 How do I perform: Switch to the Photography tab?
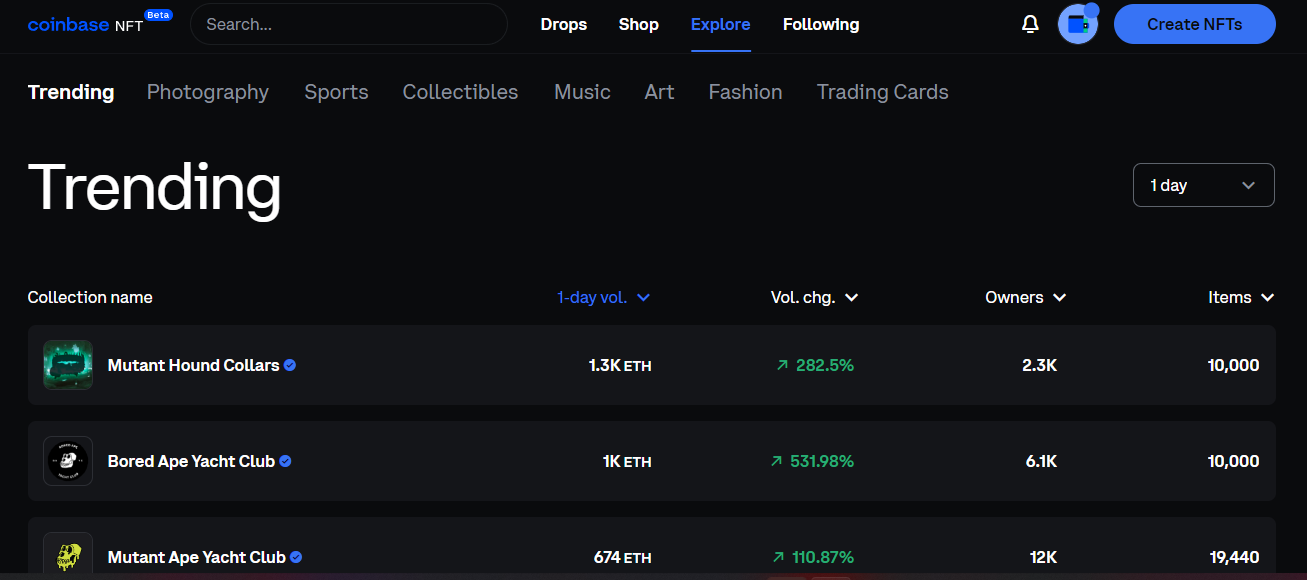(x=208, y=92)
